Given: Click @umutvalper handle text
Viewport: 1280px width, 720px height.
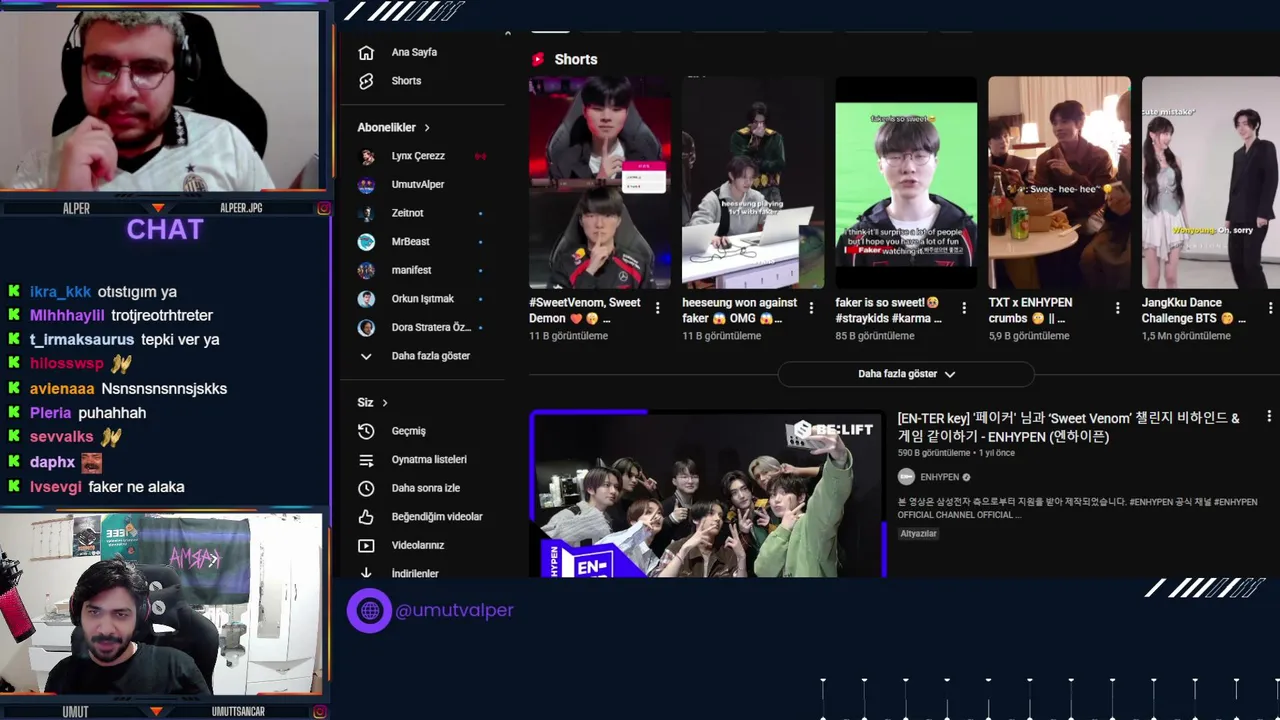Looking at the screenshot, I should 454,610.
